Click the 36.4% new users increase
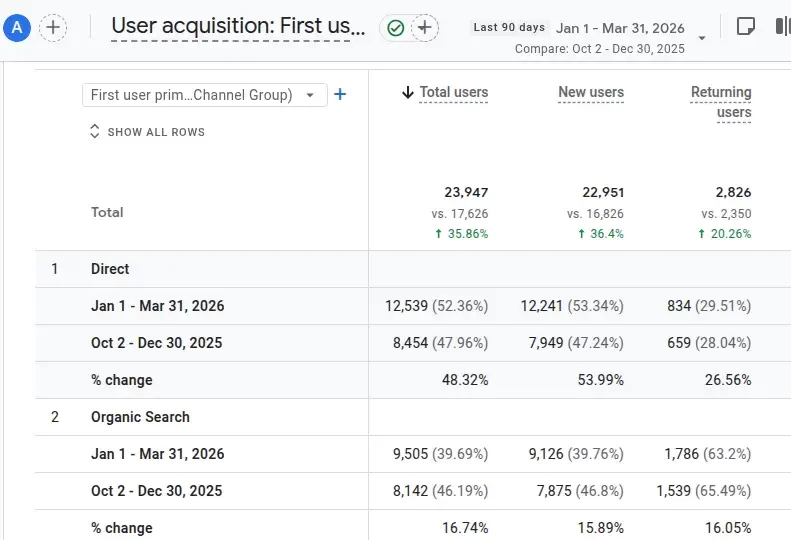 (600, 234)
